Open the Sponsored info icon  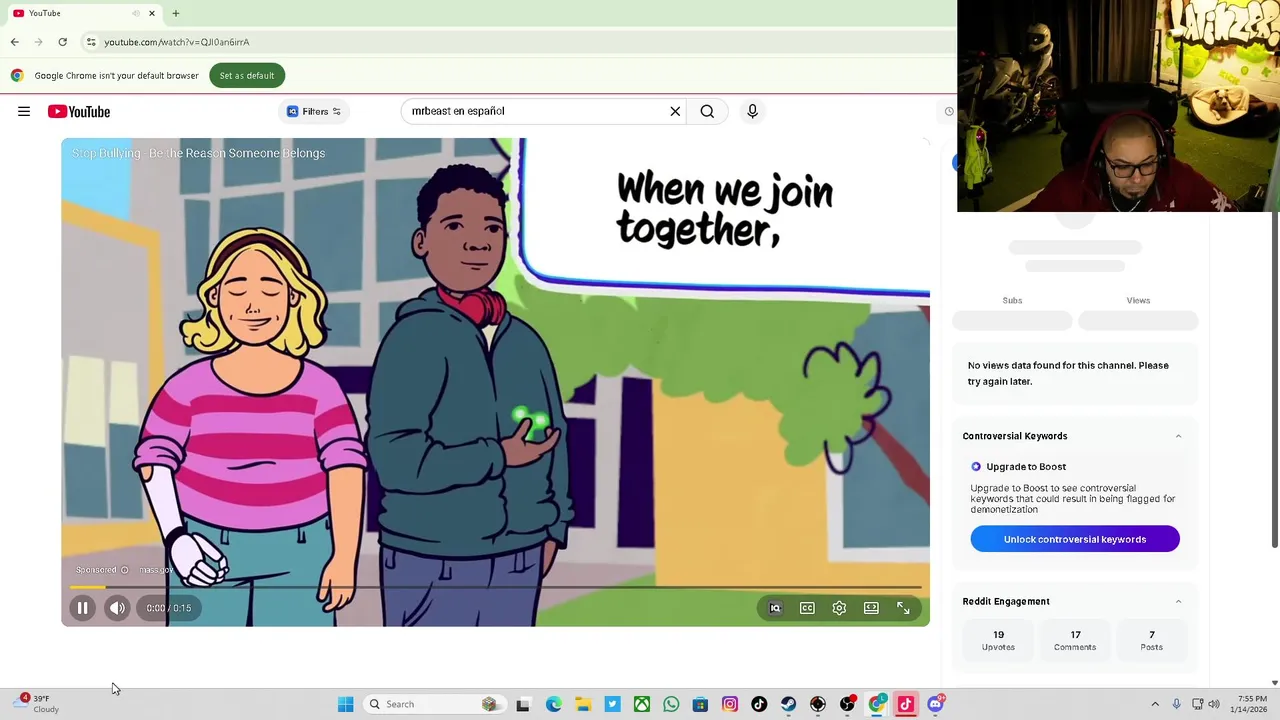[124, 570]
